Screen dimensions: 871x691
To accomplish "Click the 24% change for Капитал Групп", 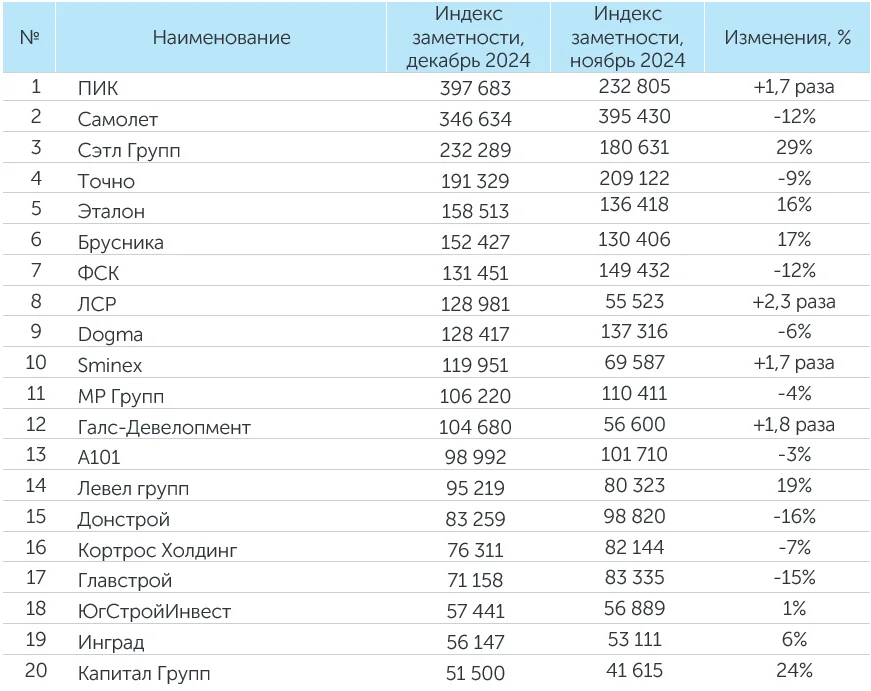I will tap(794, 671).
